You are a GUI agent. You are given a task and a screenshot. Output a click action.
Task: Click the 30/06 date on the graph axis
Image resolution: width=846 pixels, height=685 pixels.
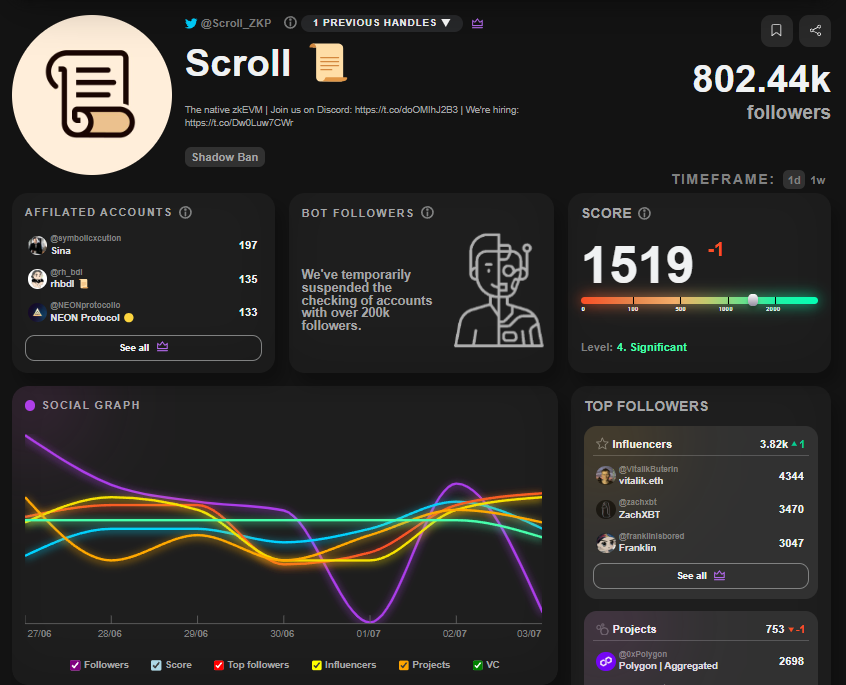pos(282,634)
